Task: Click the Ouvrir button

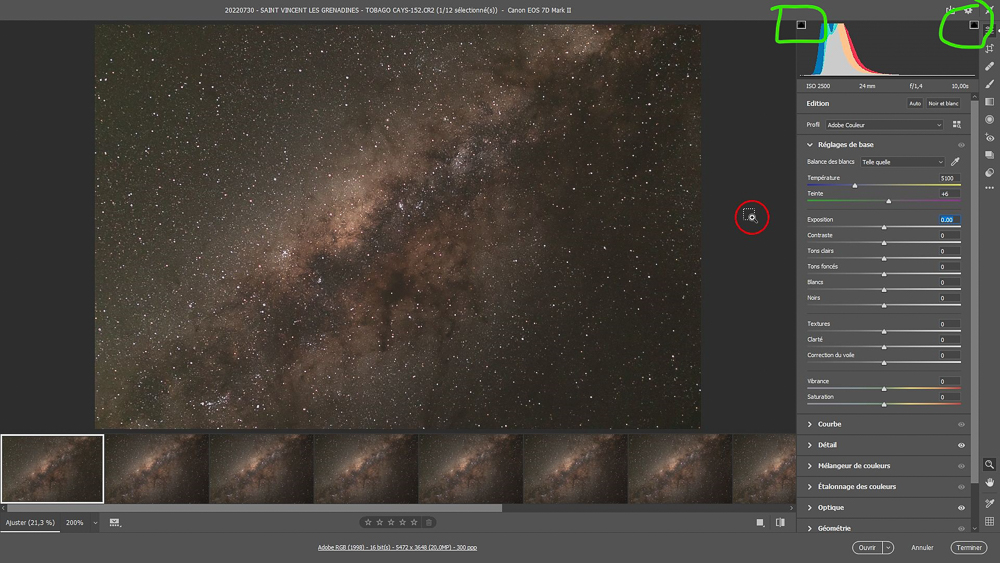Action: [867, 548]
